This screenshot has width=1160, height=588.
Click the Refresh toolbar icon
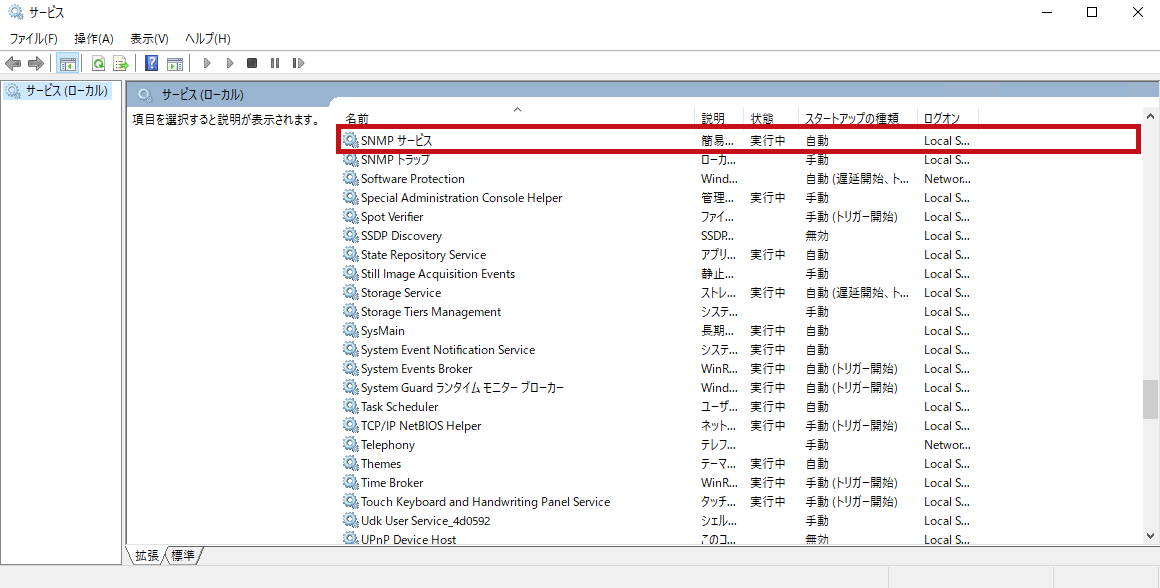[98, 64]
